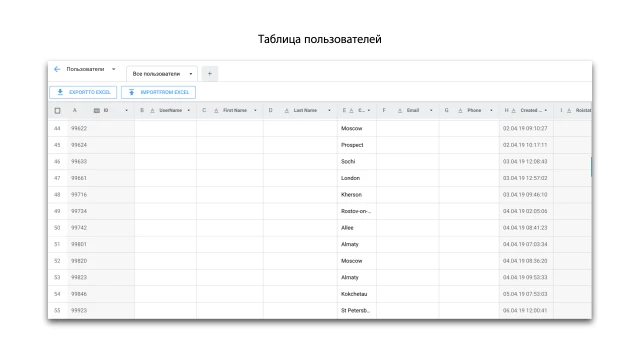The height and width of the screenshot is (360, 640).
Task: Click the column E text-type icon
Action: (351, 111)
